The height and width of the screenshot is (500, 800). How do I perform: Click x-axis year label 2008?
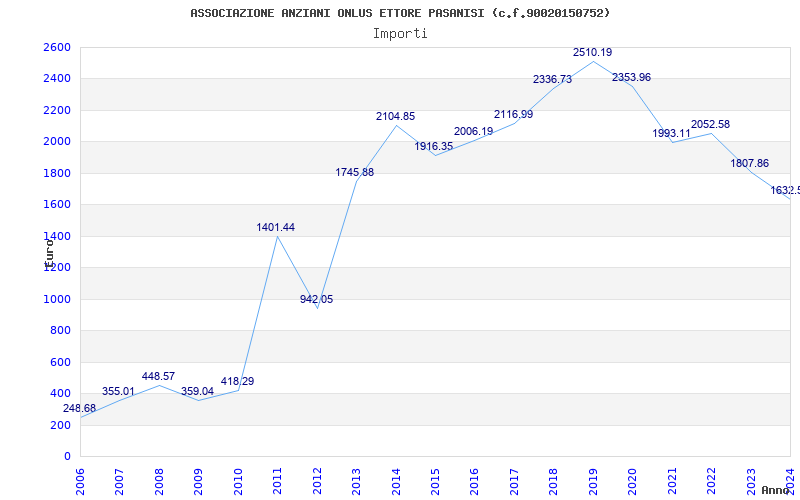pyautogui.click(x=159, y=481)
